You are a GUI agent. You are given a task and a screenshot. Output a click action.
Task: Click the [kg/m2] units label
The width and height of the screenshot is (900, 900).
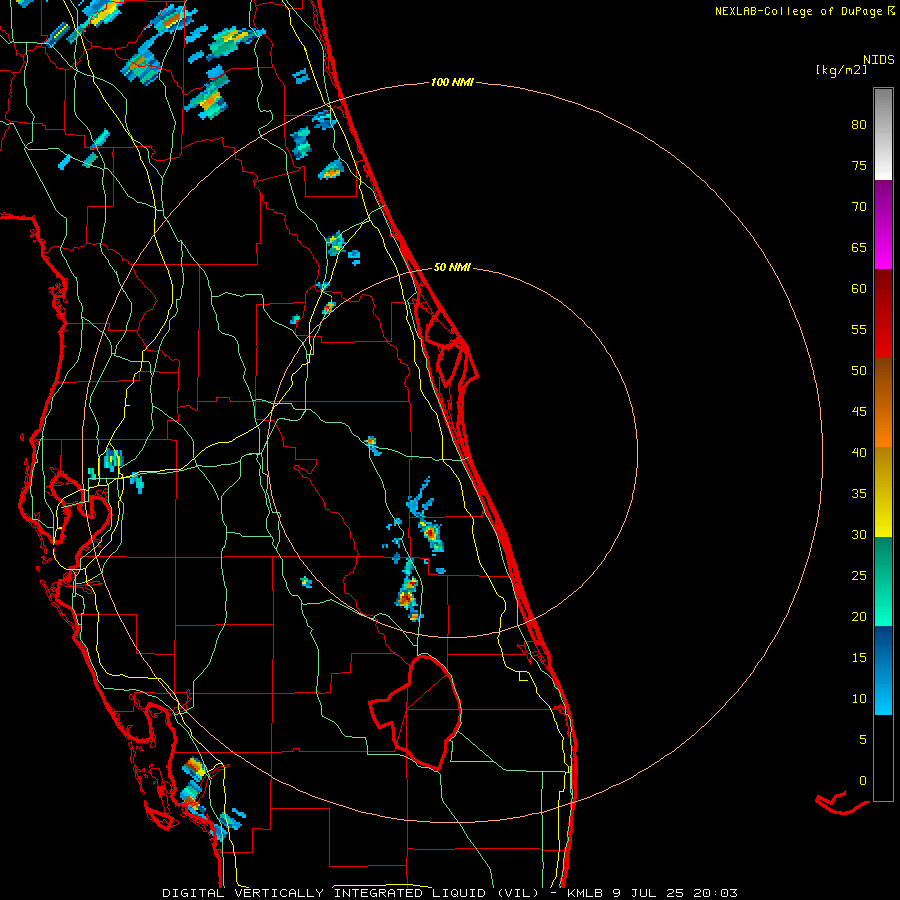[x=841, y=70]
